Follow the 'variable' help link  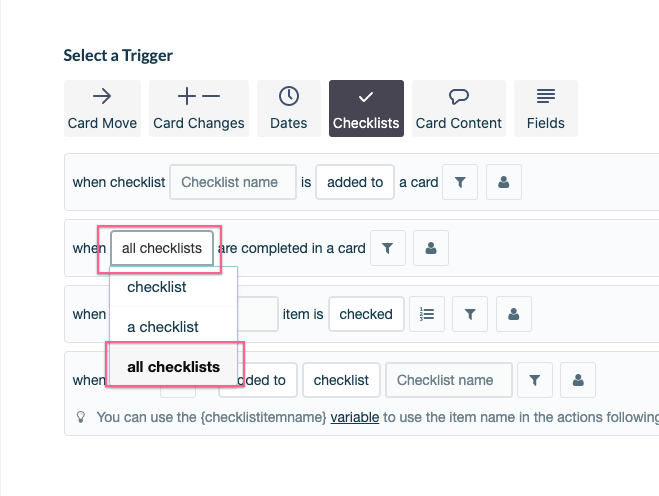pos(355,417)
